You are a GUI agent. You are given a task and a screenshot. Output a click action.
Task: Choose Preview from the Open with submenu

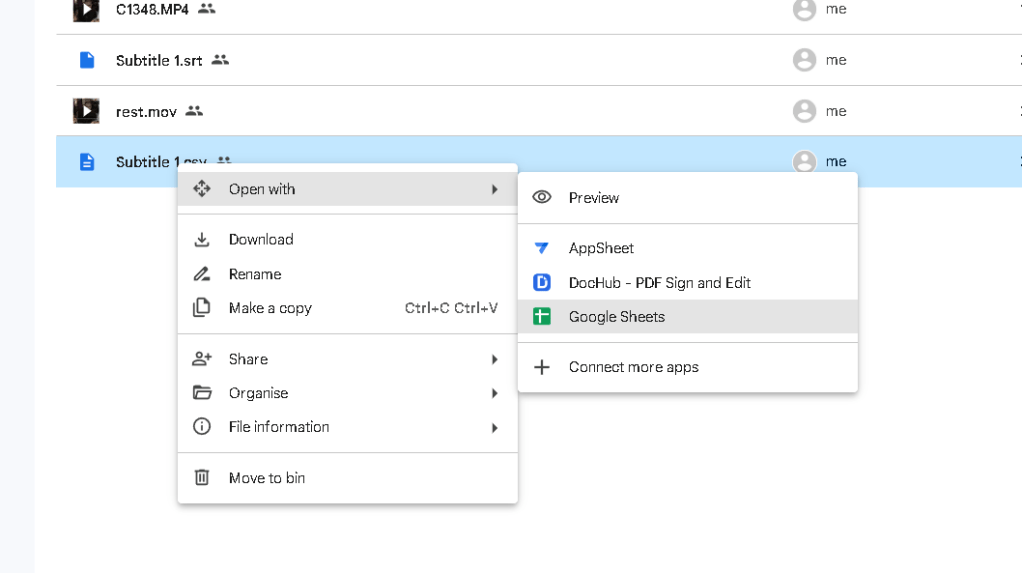coord(688,198)
